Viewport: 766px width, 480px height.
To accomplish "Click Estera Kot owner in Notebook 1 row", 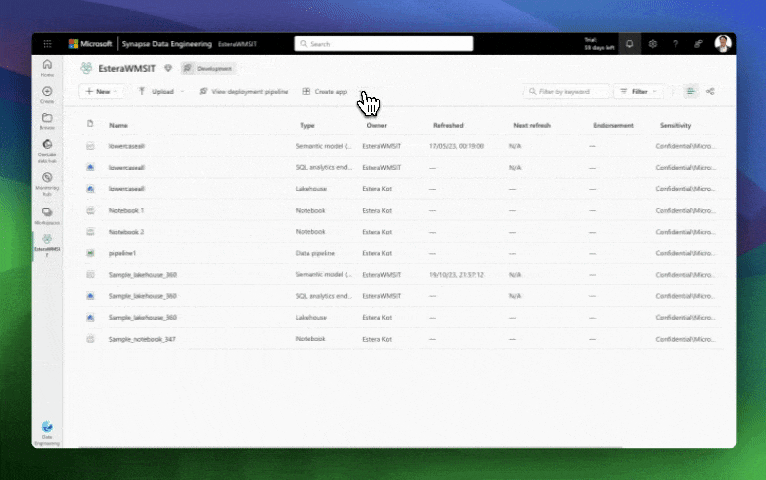I will pos(377,210).
